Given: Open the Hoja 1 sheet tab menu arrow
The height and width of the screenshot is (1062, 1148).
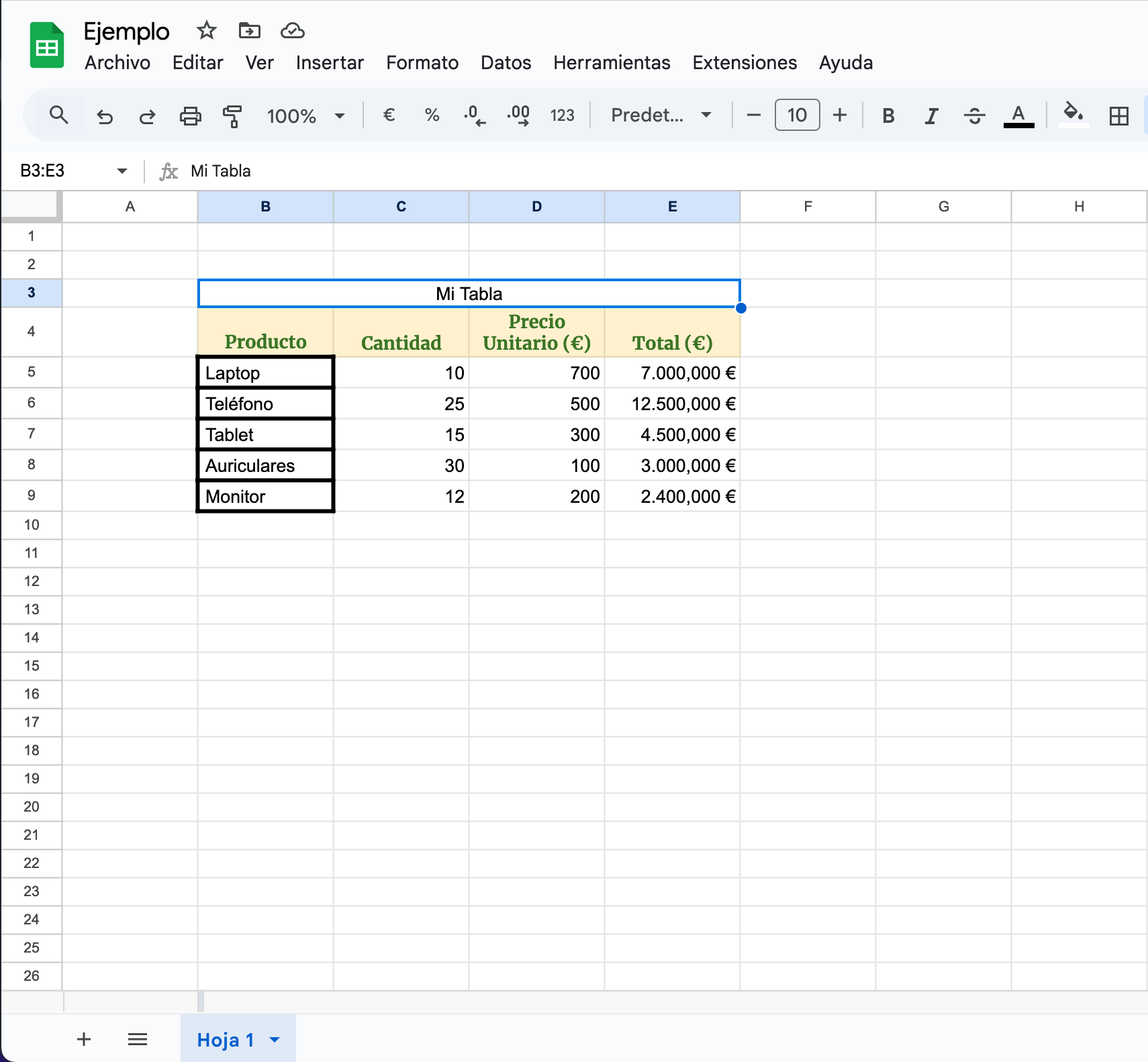Looking at the screenshot, I should 275,1040.
